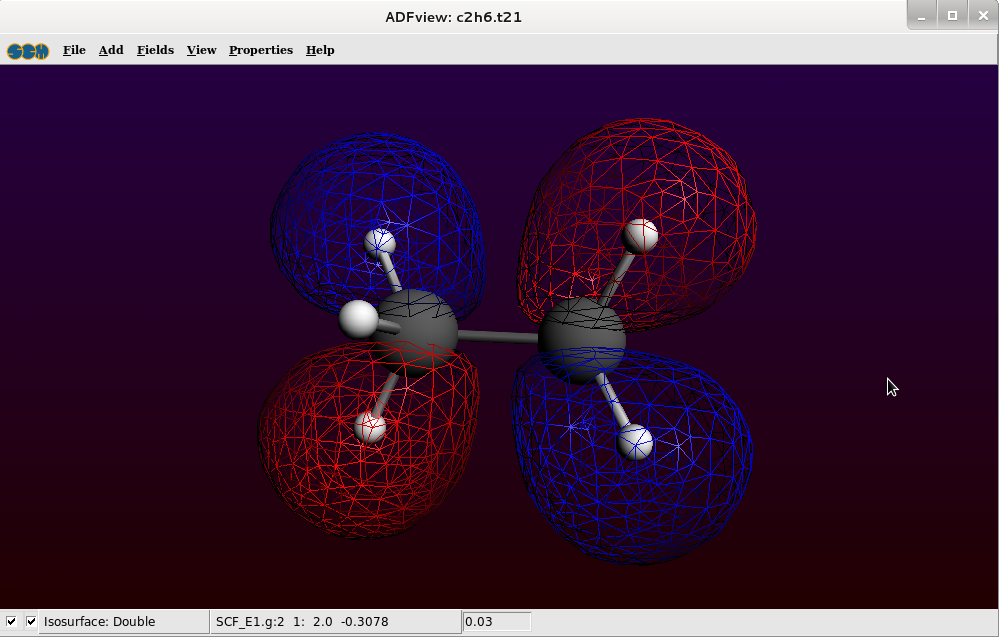
Task: Select the leftmost hydrogen atom outside the lobes
Action: tap(358, 319)
